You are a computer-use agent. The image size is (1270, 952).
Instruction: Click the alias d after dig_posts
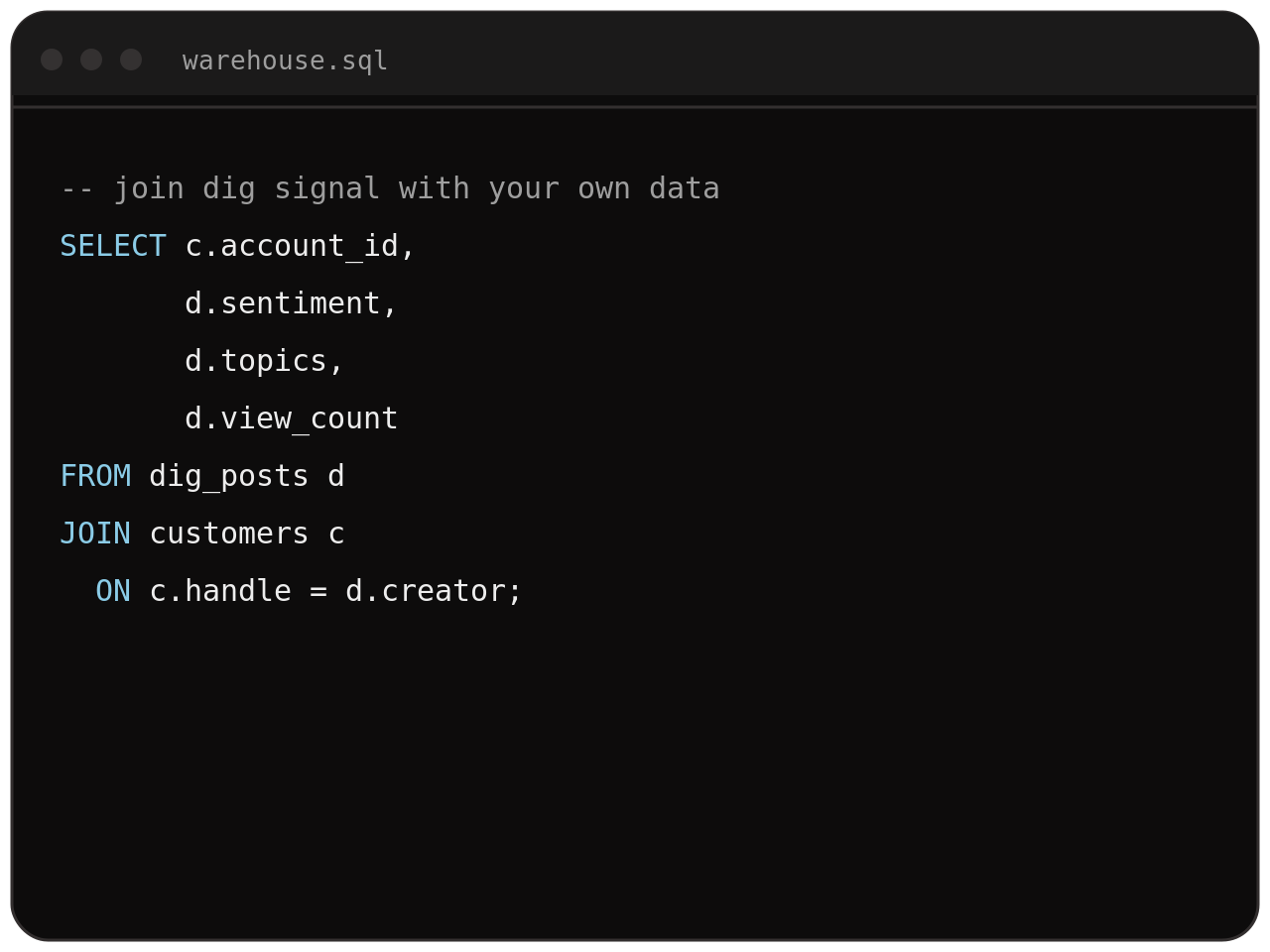[x=336, y=476]
